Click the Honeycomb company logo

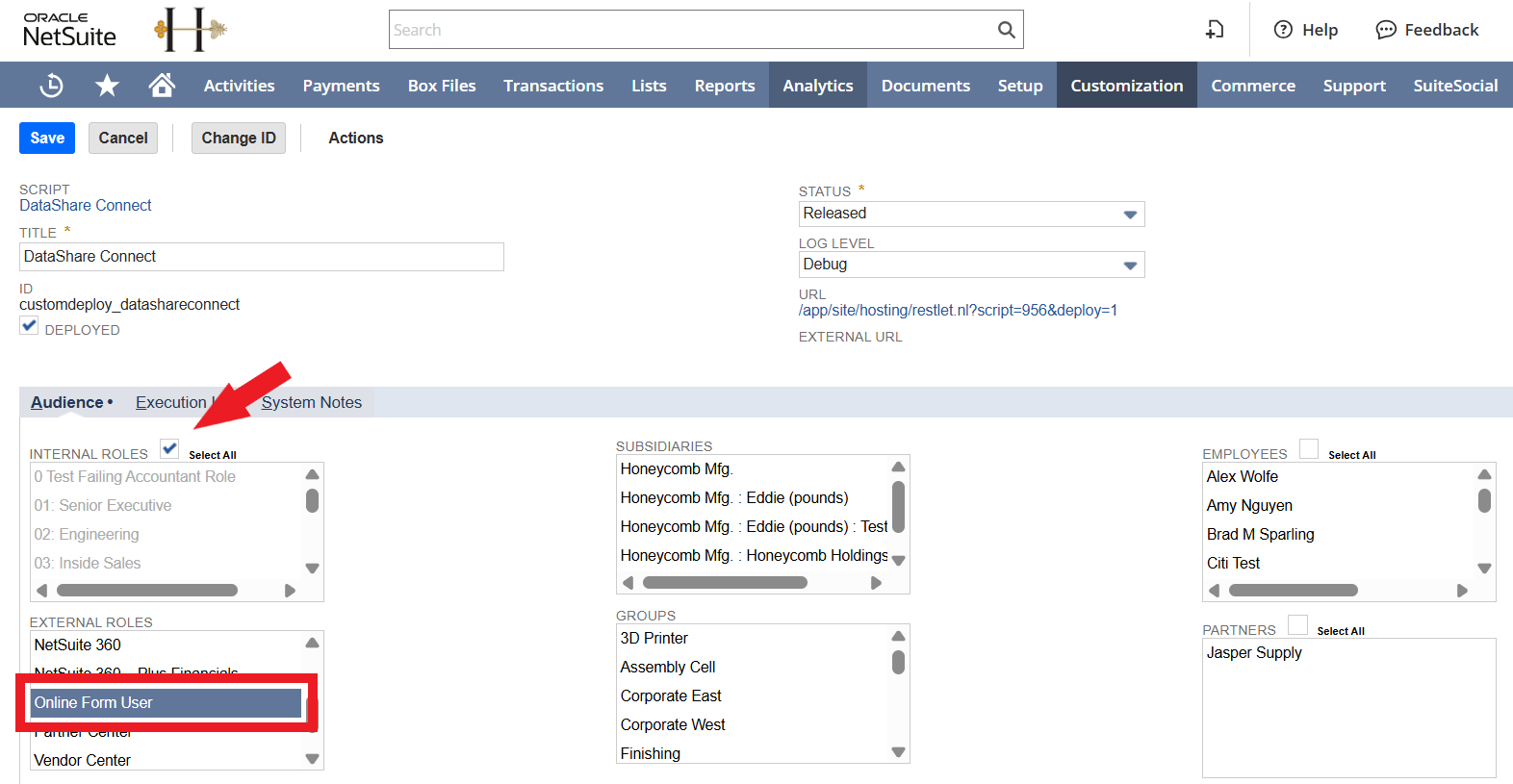(x=190, y=30)
